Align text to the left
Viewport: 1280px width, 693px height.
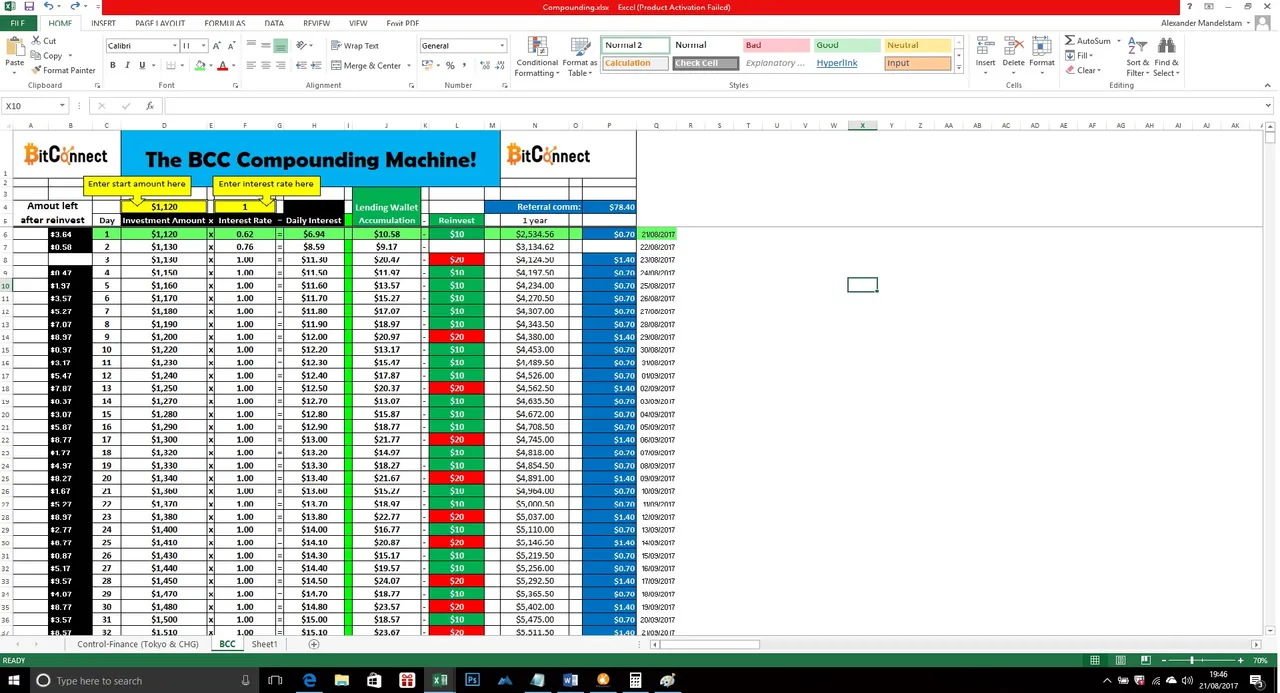[x=251, y=66]
